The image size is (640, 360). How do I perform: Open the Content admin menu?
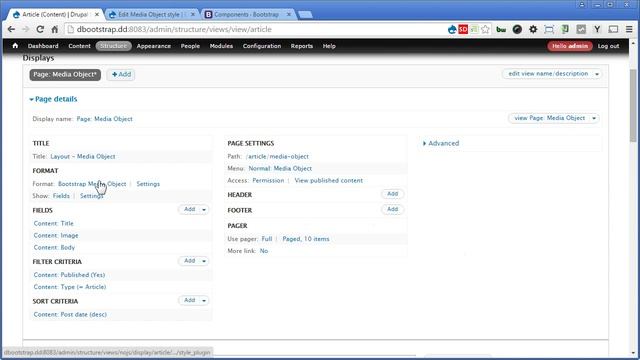point(79,46)
